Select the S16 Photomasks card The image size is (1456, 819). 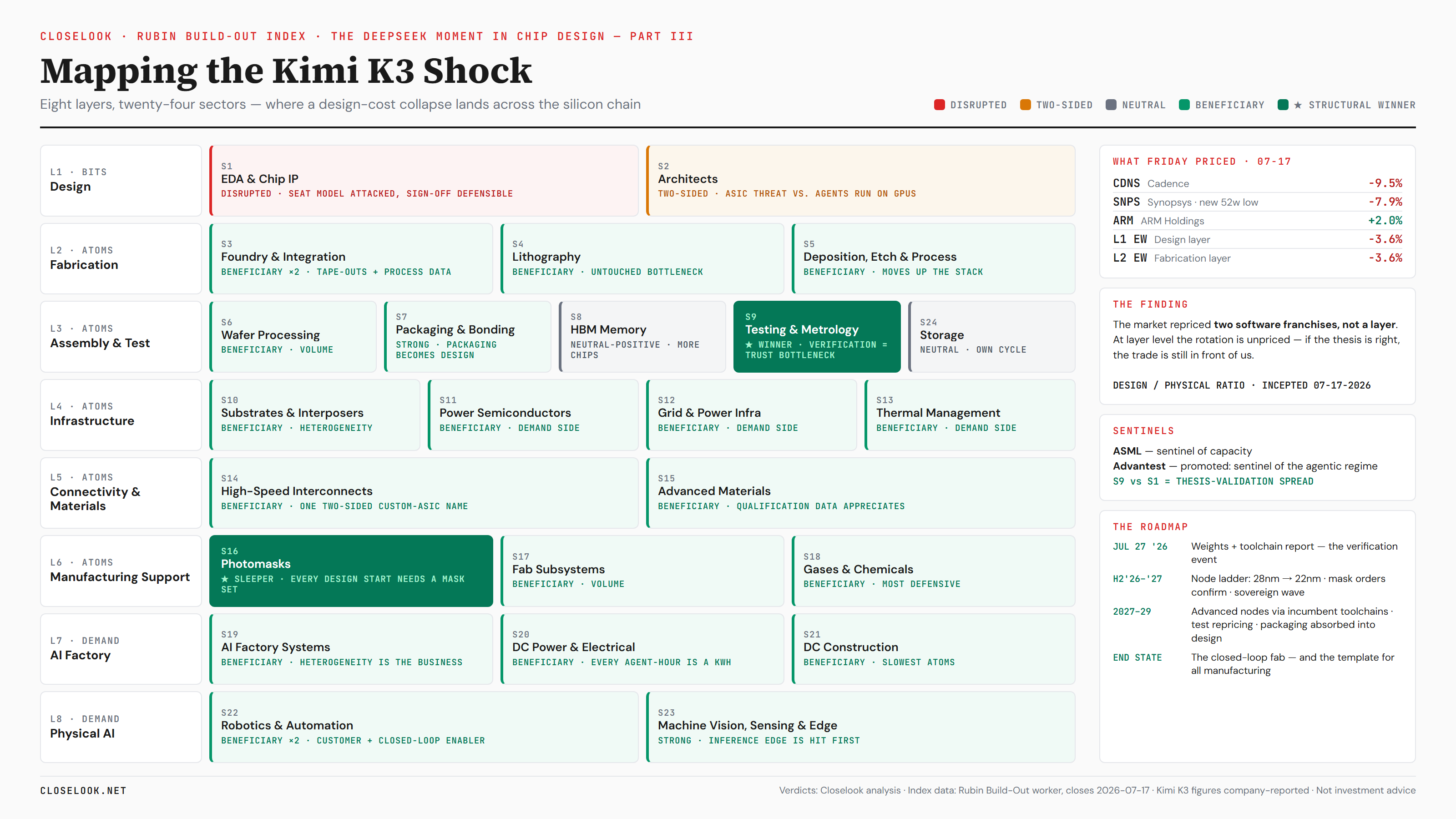351,571
